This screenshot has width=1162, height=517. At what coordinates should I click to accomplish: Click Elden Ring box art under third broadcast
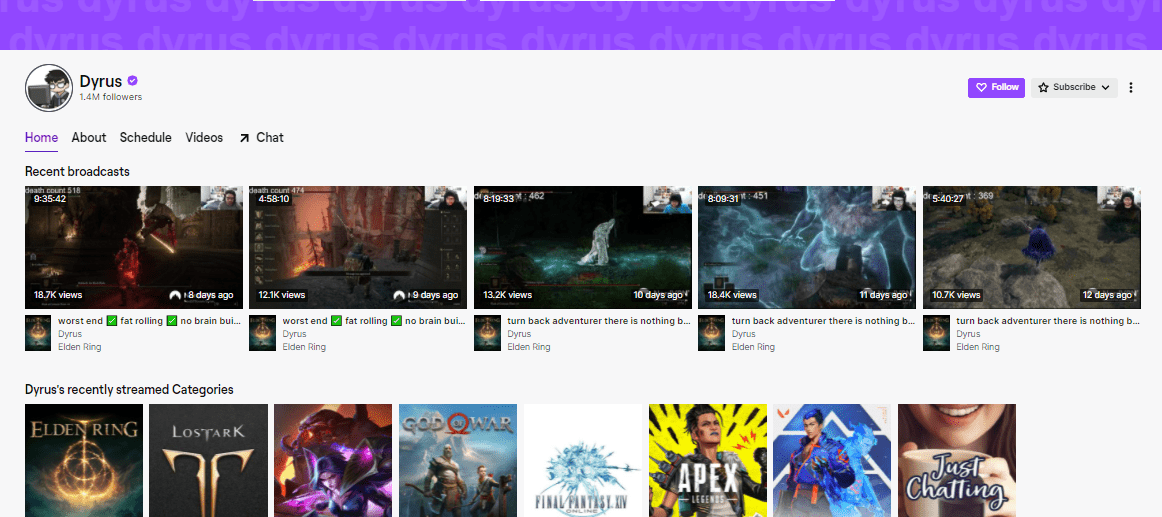[x=488, y=333]
